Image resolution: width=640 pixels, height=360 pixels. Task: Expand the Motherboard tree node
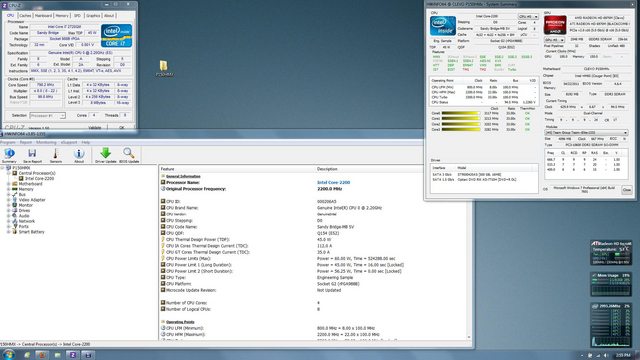pos(9,184)
